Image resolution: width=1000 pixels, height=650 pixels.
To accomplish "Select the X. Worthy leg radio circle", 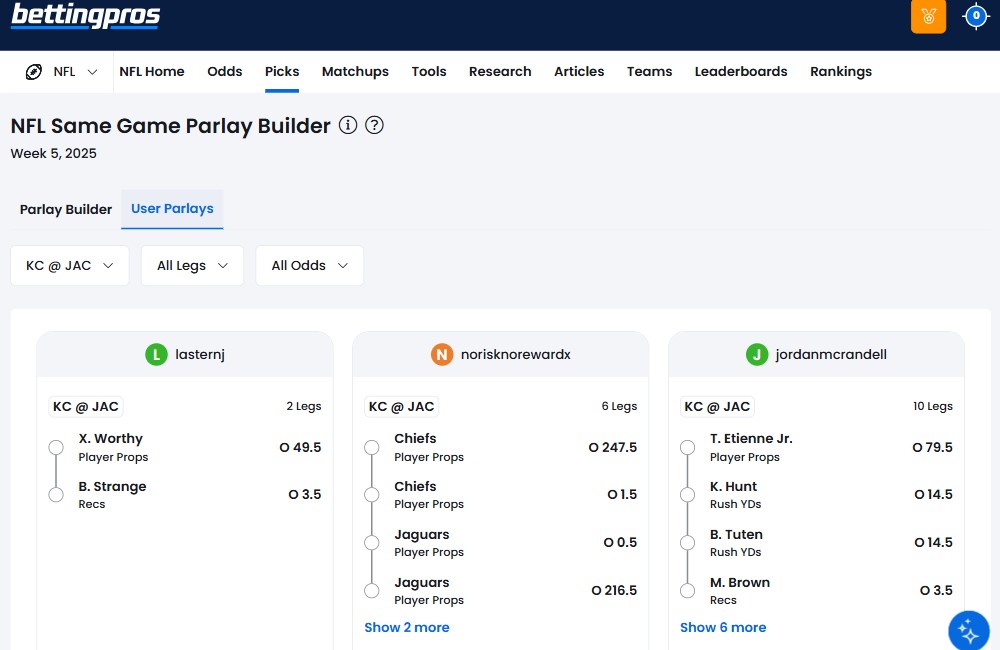I will 56,447.
